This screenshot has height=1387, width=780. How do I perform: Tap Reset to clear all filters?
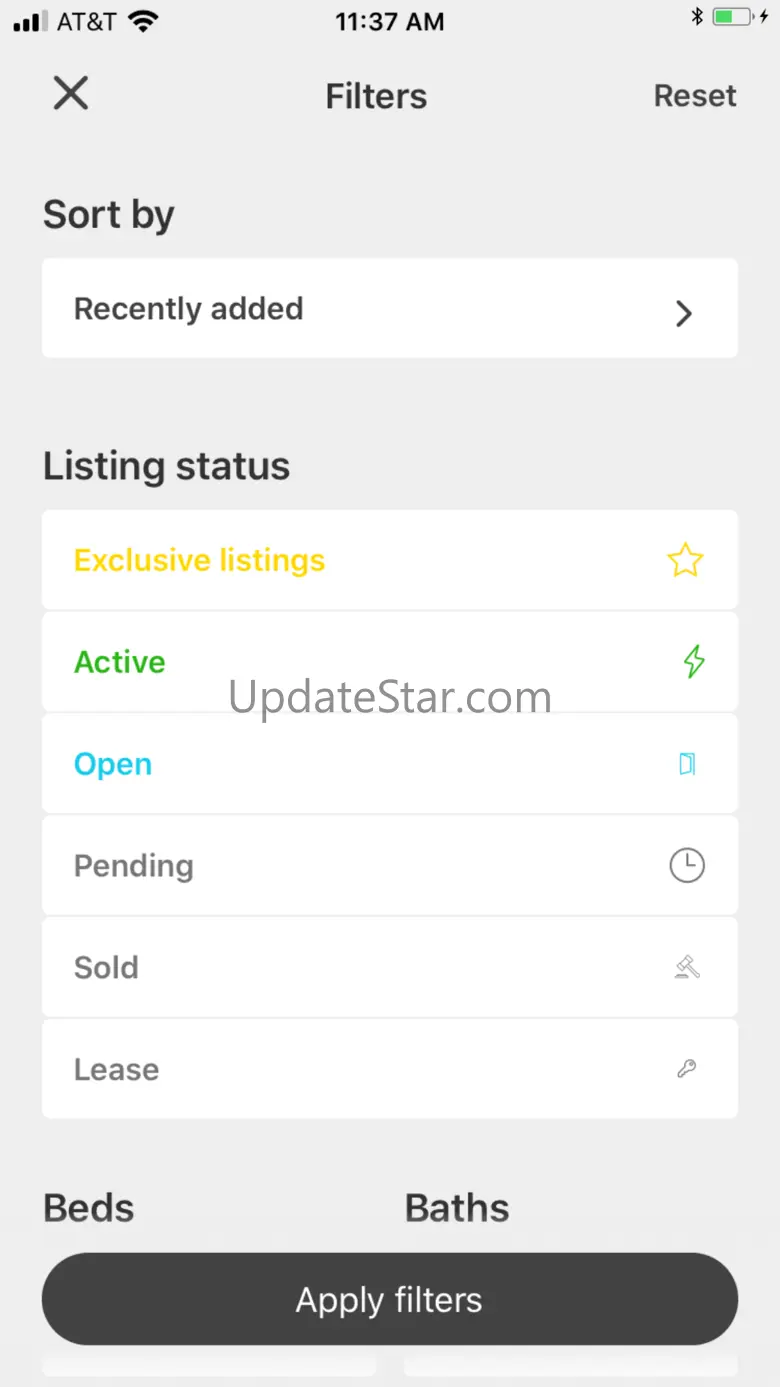tap(695, 96)
